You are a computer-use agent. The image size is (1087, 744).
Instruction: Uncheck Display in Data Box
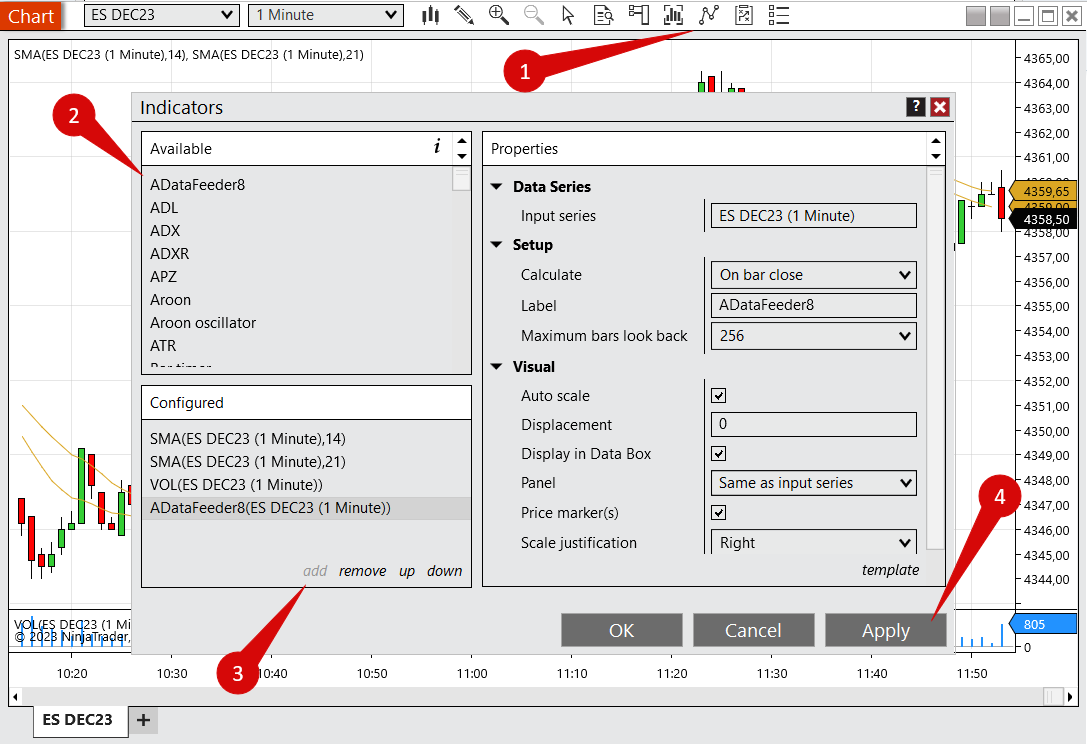coord(718,454)
